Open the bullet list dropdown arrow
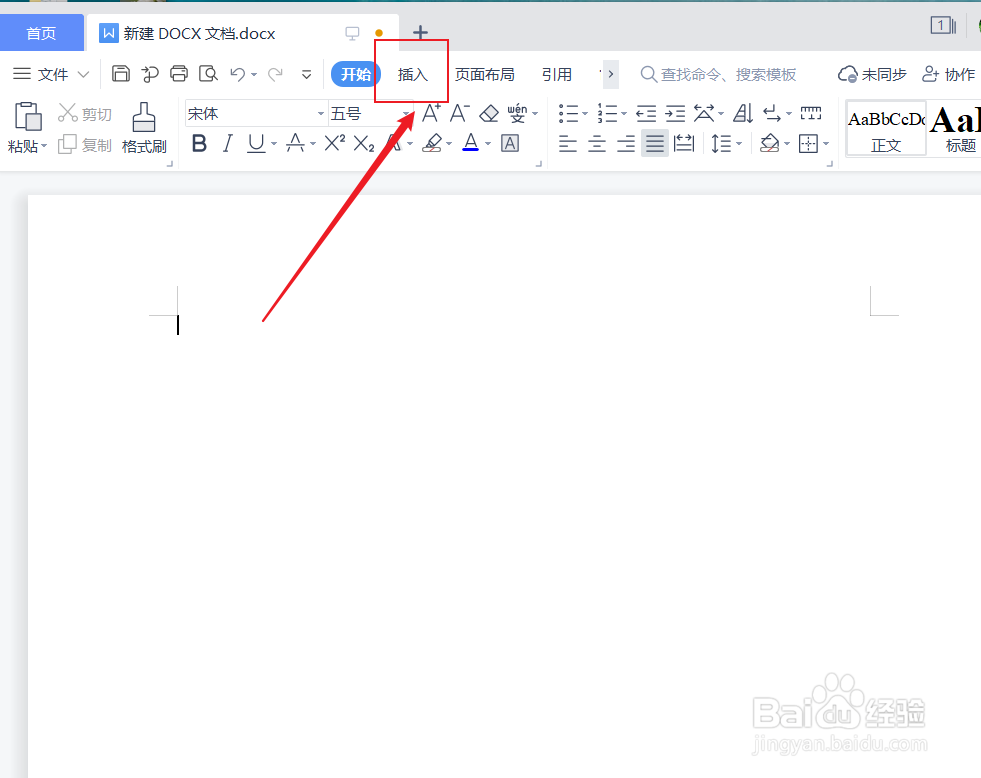981x778 pixels. [x=585, y=114]
